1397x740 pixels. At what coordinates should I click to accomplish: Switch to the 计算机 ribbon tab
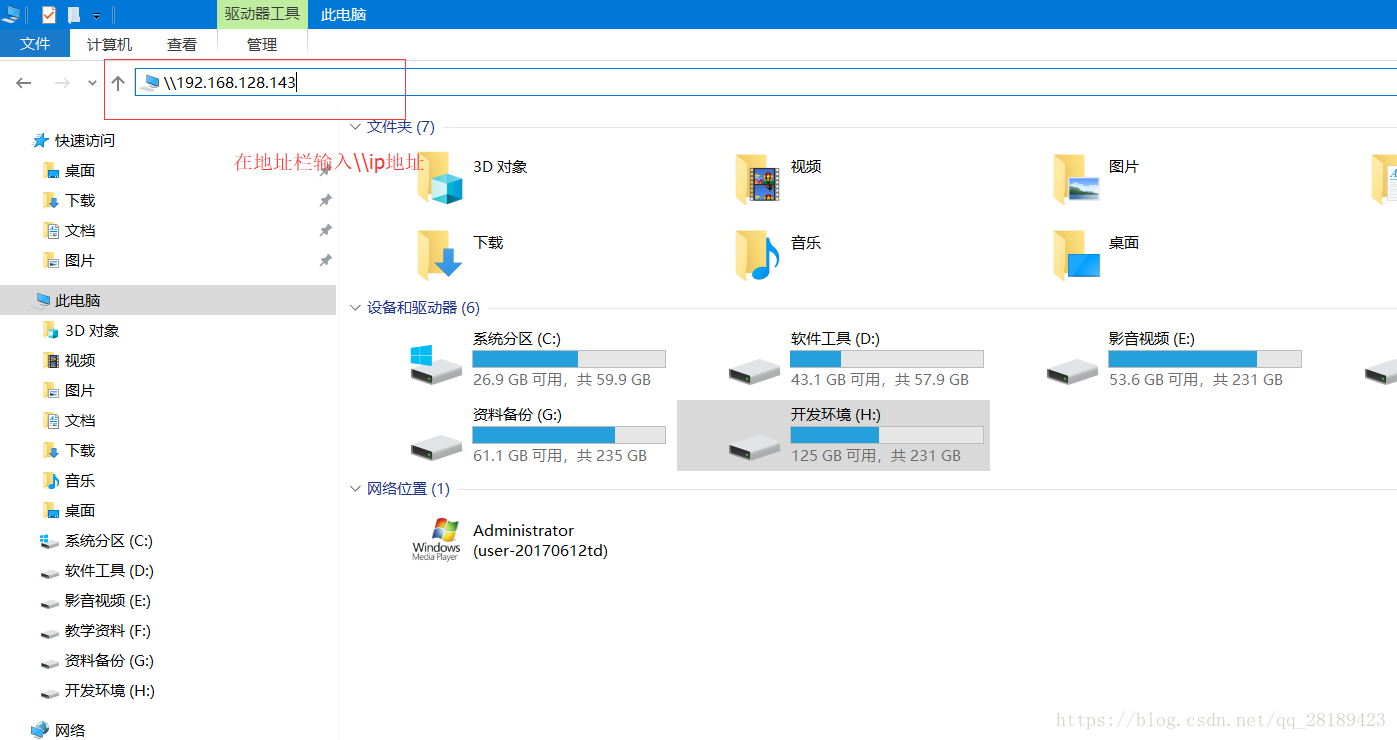(x=109, y=44)
